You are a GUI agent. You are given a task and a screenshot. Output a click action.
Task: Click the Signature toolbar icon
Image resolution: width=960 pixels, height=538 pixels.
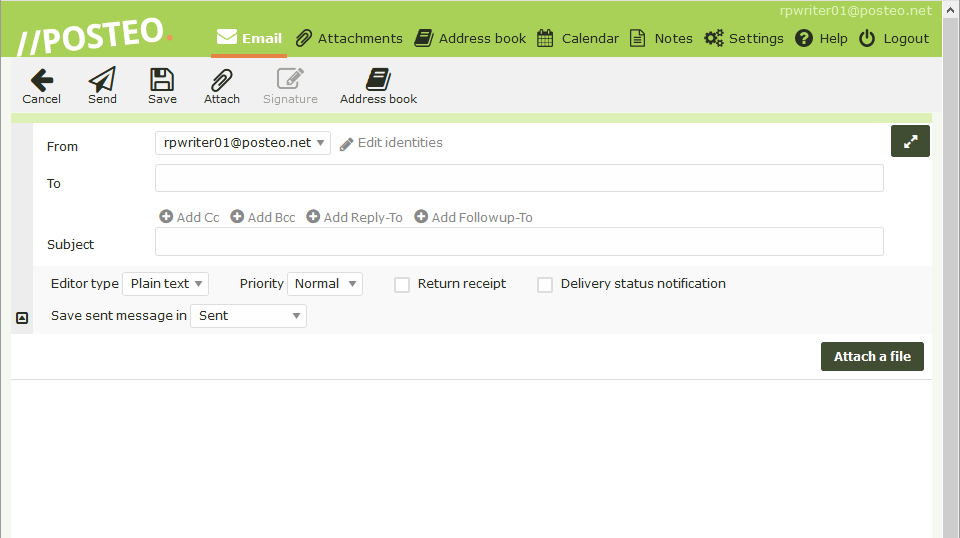point(290,79)
